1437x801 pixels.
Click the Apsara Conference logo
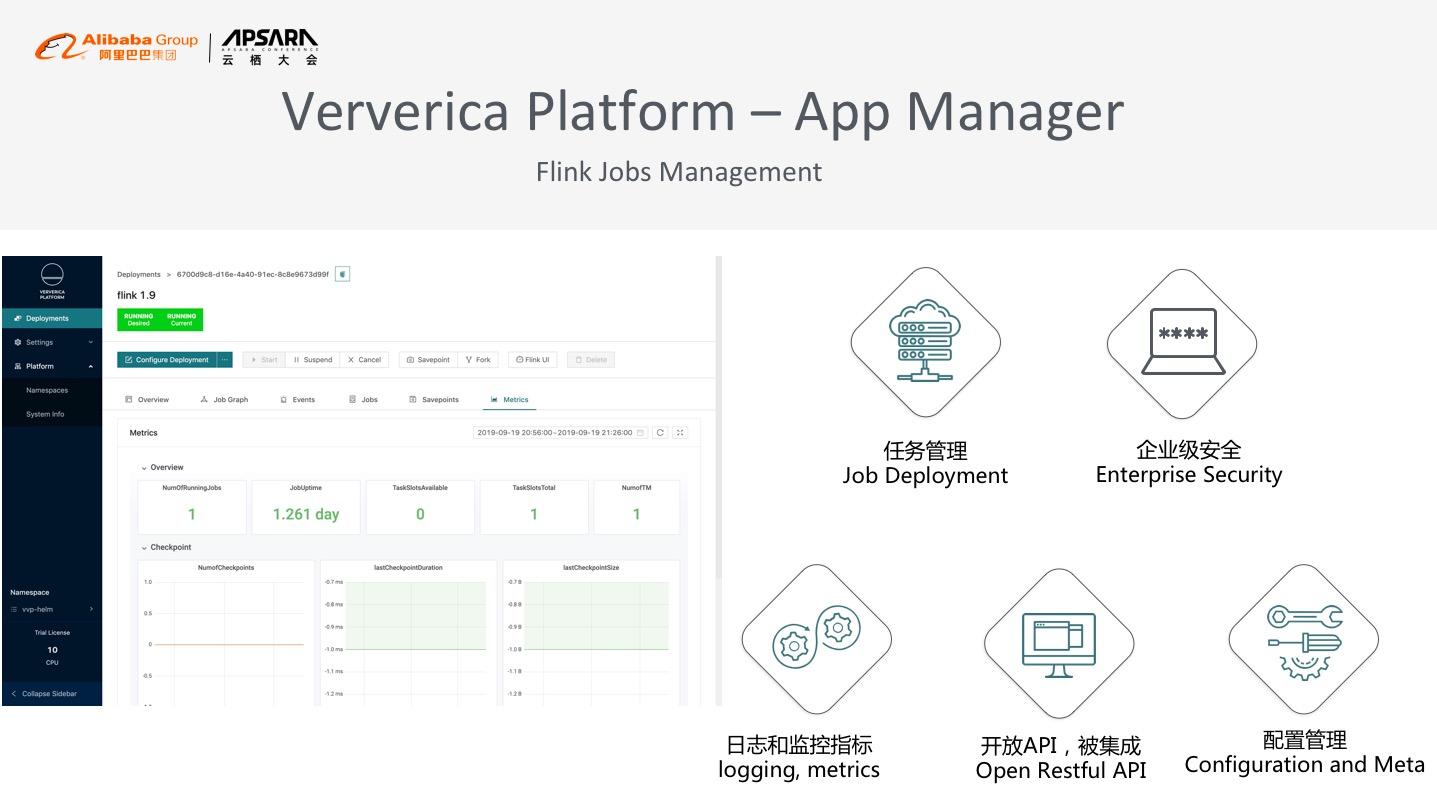pyautogui.click(x=270, y=47)
